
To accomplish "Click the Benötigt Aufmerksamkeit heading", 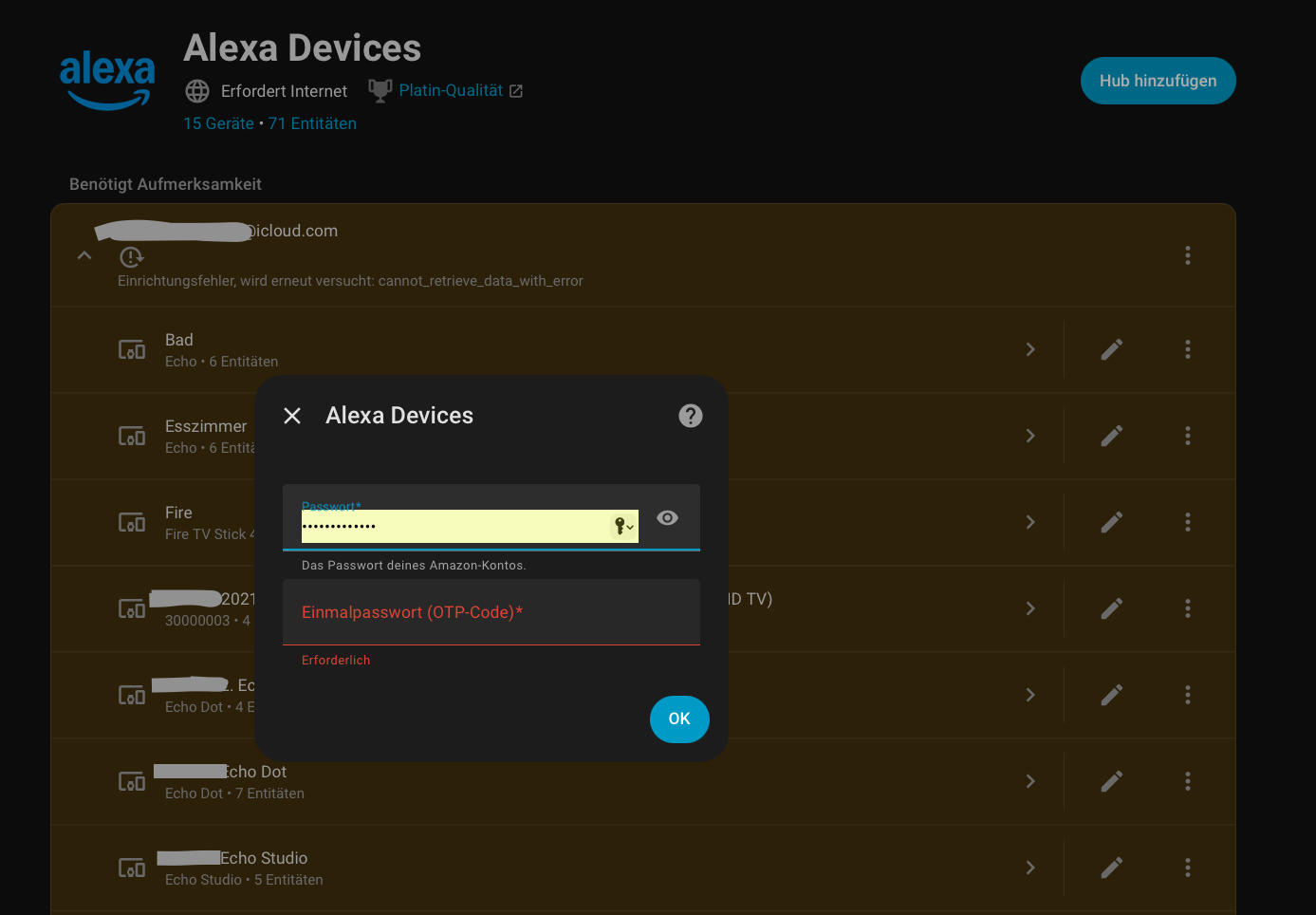I will point(165,184).
